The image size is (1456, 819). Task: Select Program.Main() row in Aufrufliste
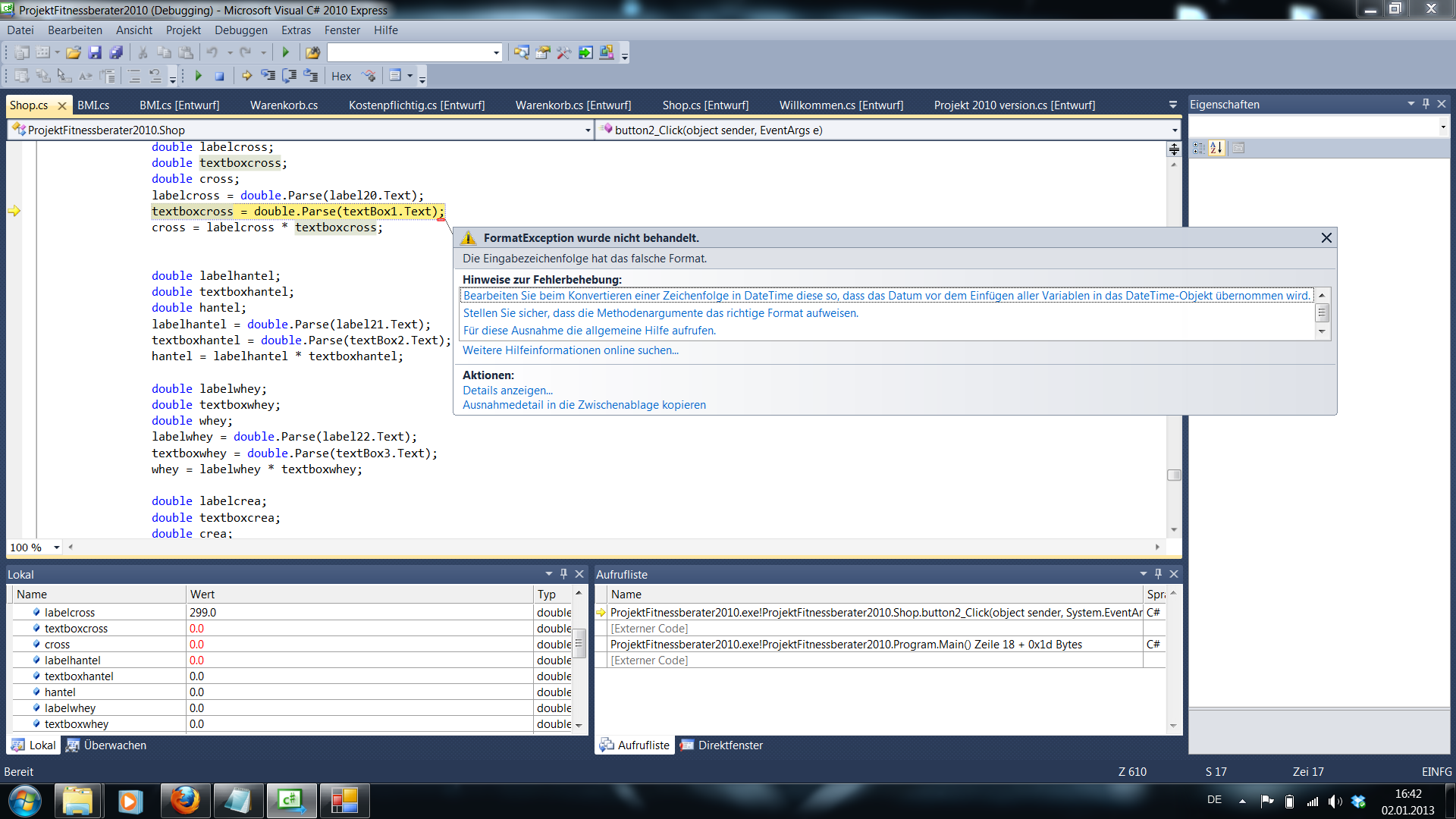880,645
